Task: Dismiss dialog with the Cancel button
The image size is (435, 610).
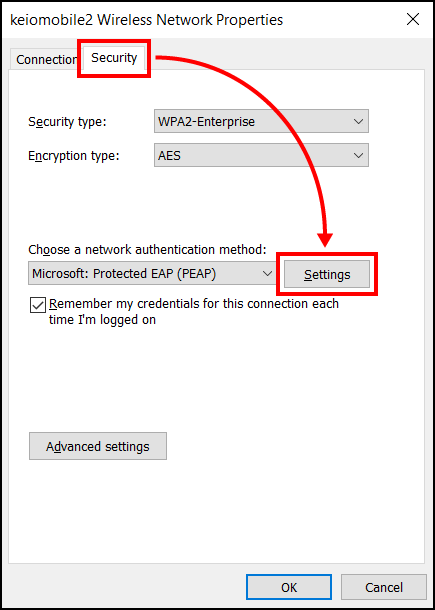Action: coord(384,587)
